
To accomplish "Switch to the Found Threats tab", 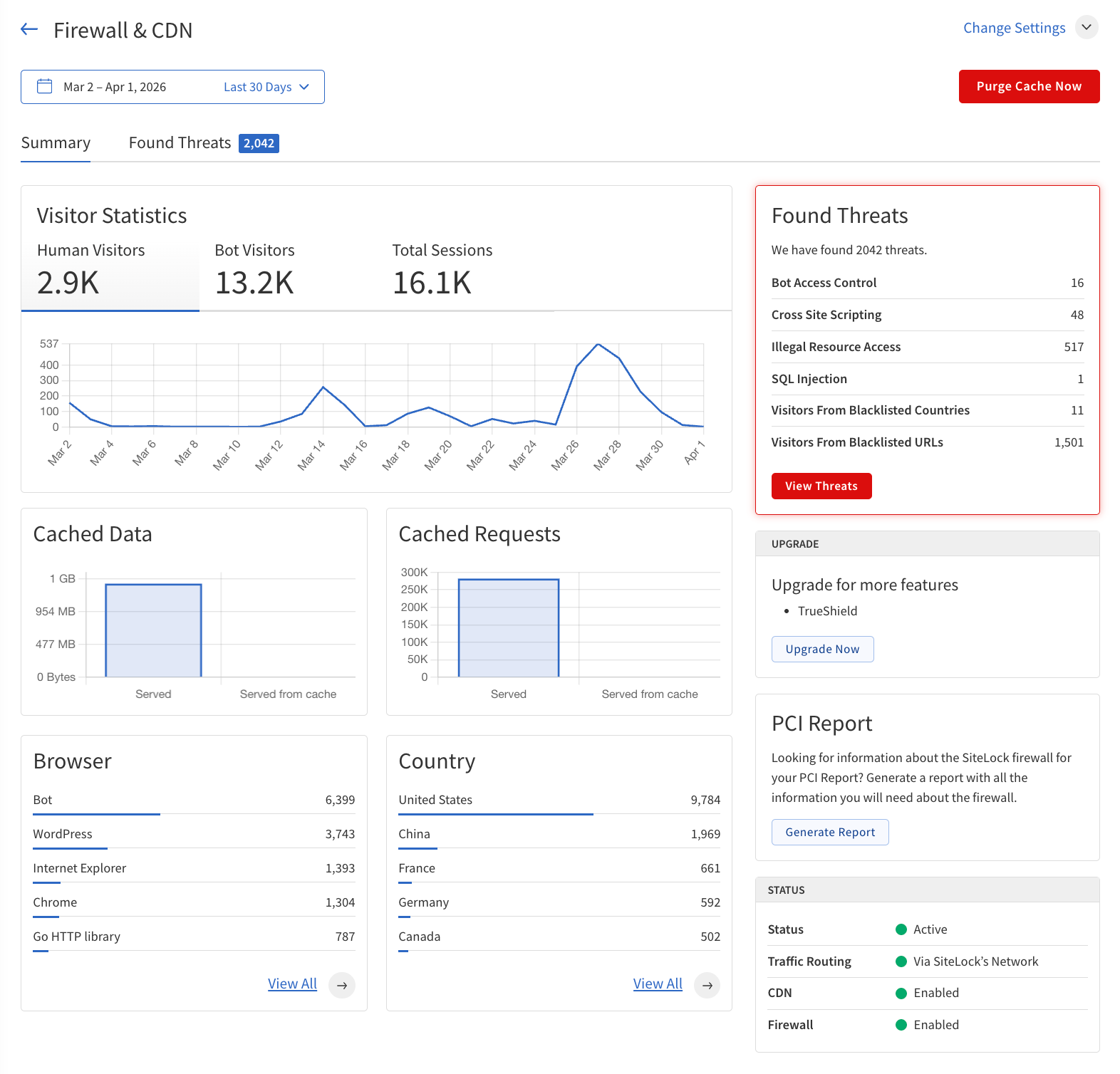I will pyautogui.click(x=203, y=143).
